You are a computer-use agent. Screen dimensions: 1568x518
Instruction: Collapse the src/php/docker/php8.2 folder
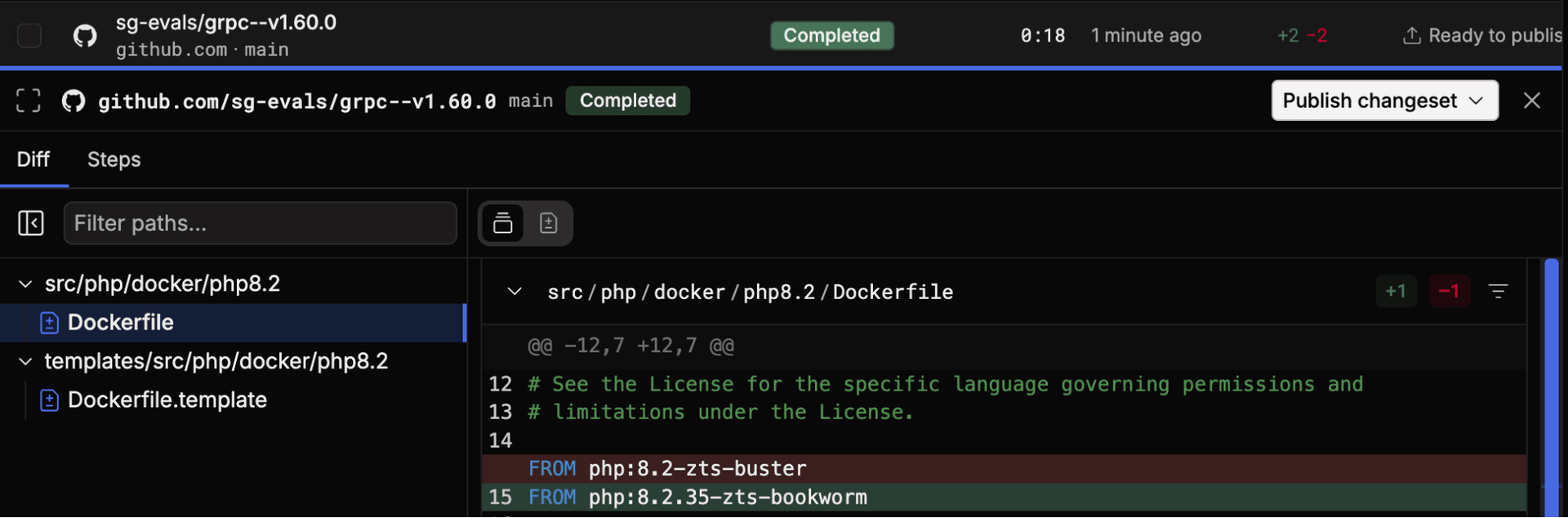(25, 284)
